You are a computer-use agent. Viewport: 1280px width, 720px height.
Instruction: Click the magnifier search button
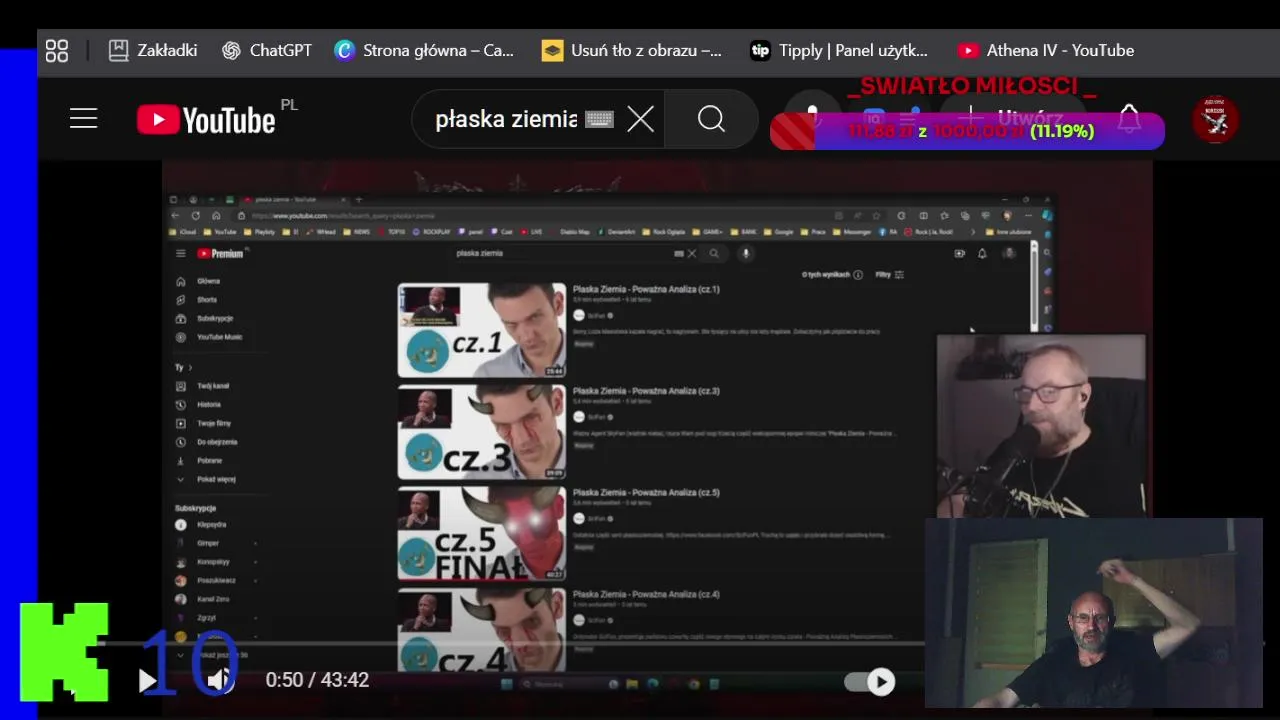[711, 120]
